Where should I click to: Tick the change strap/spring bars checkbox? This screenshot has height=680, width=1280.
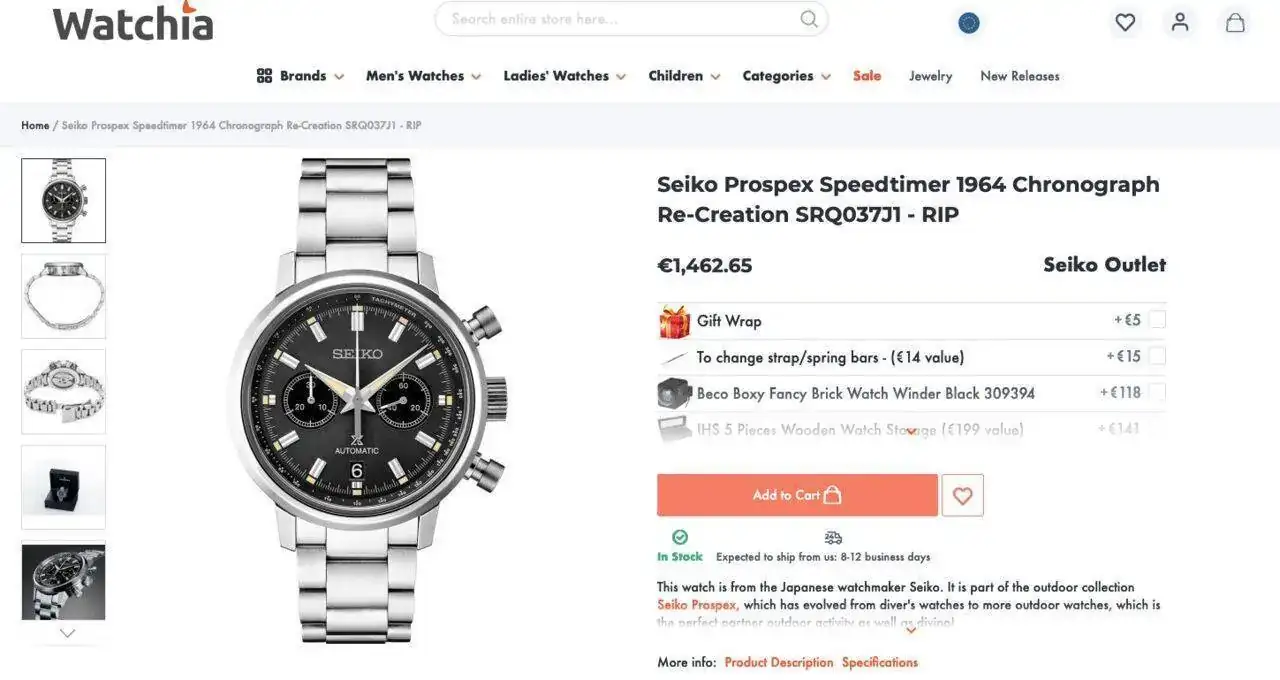(x=1157, y=356)
